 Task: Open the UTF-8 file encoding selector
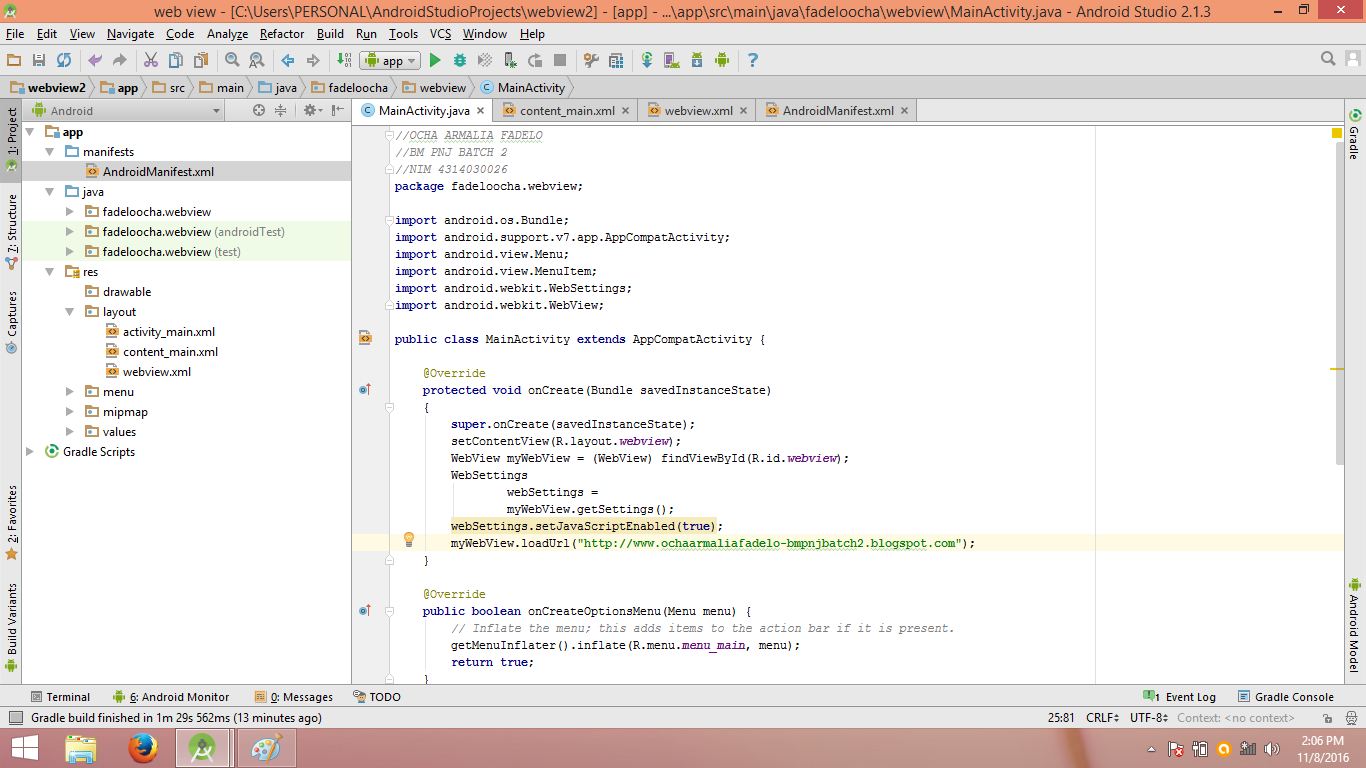[1148, 718]
